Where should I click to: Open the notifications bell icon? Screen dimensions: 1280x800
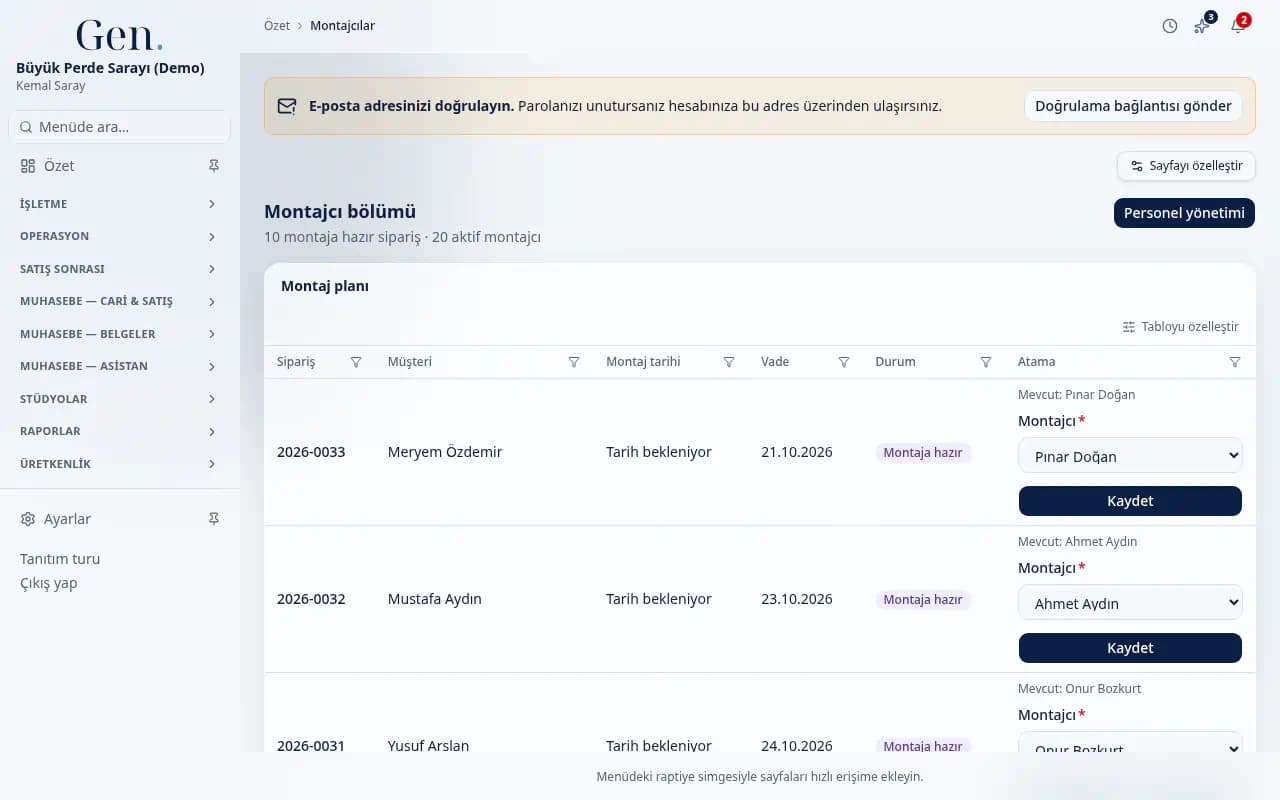[x=1237, y=26]
